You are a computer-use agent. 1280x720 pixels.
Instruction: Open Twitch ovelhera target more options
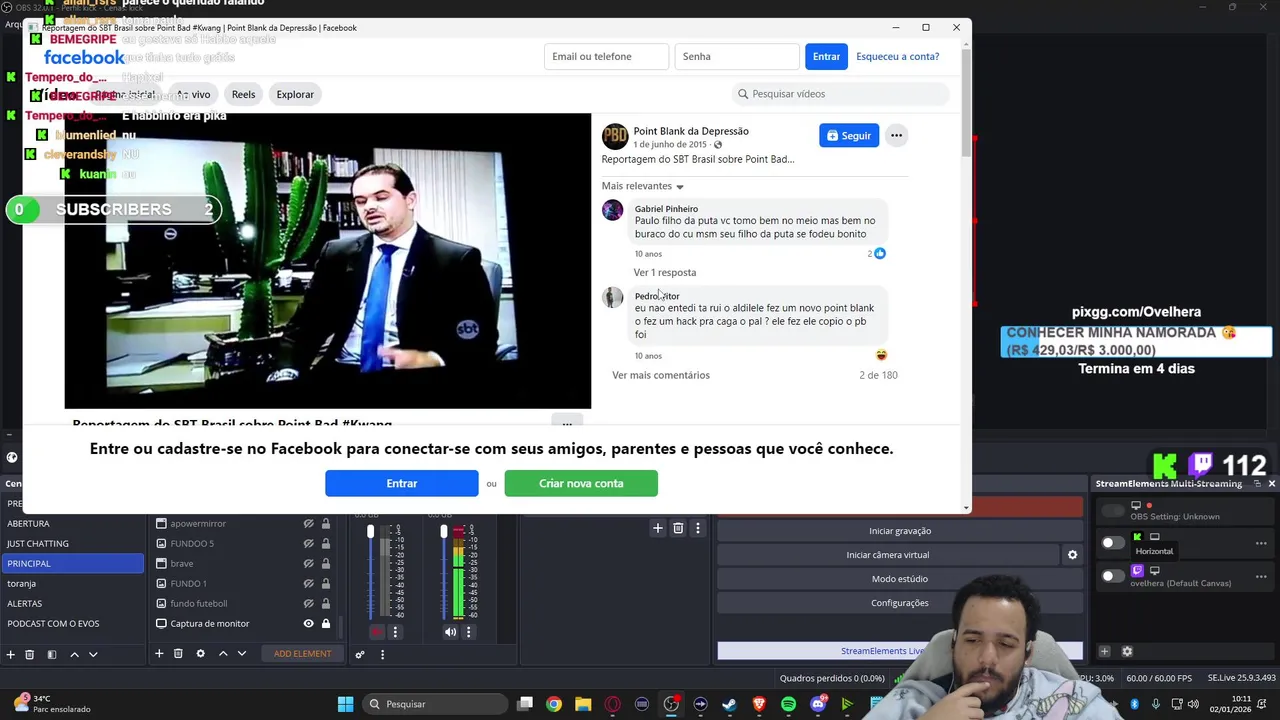click(x=1261, y=577)
